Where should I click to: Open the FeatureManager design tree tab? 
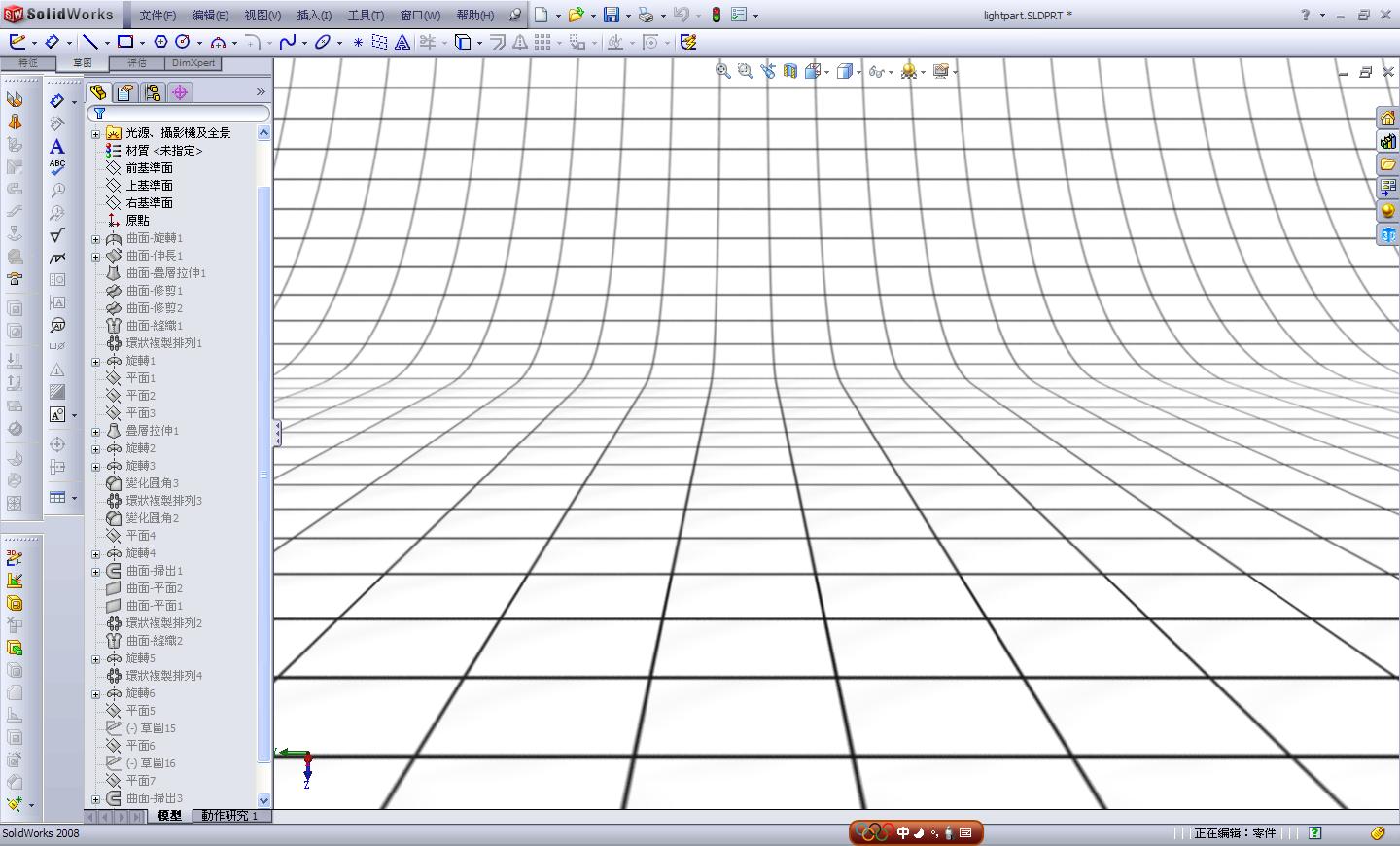[98, 92]
